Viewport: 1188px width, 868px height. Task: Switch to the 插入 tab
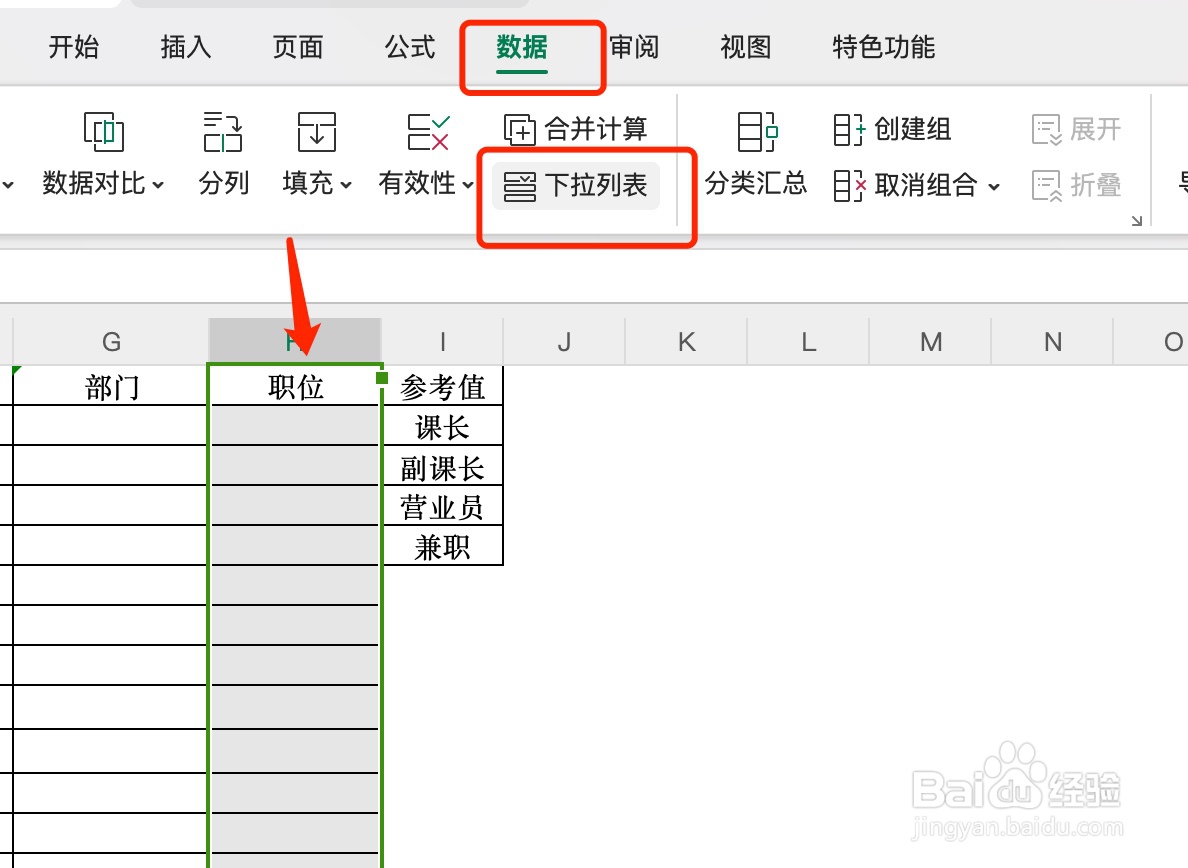click(186, 47)
